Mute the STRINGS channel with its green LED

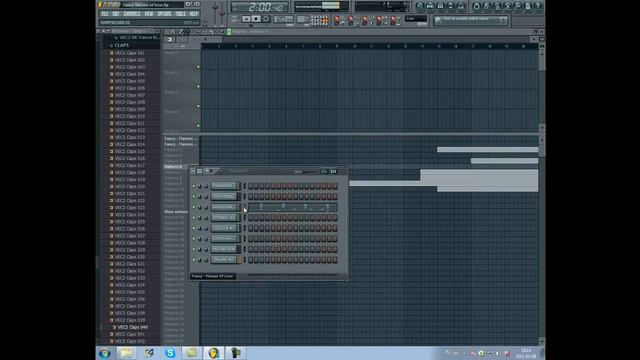(x=194, y=218)
